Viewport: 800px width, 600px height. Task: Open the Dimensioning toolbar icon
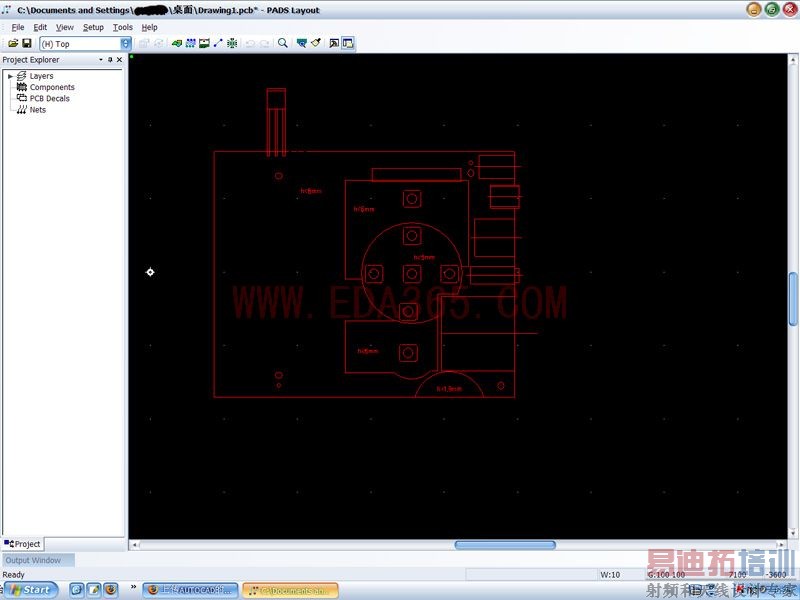204,44
